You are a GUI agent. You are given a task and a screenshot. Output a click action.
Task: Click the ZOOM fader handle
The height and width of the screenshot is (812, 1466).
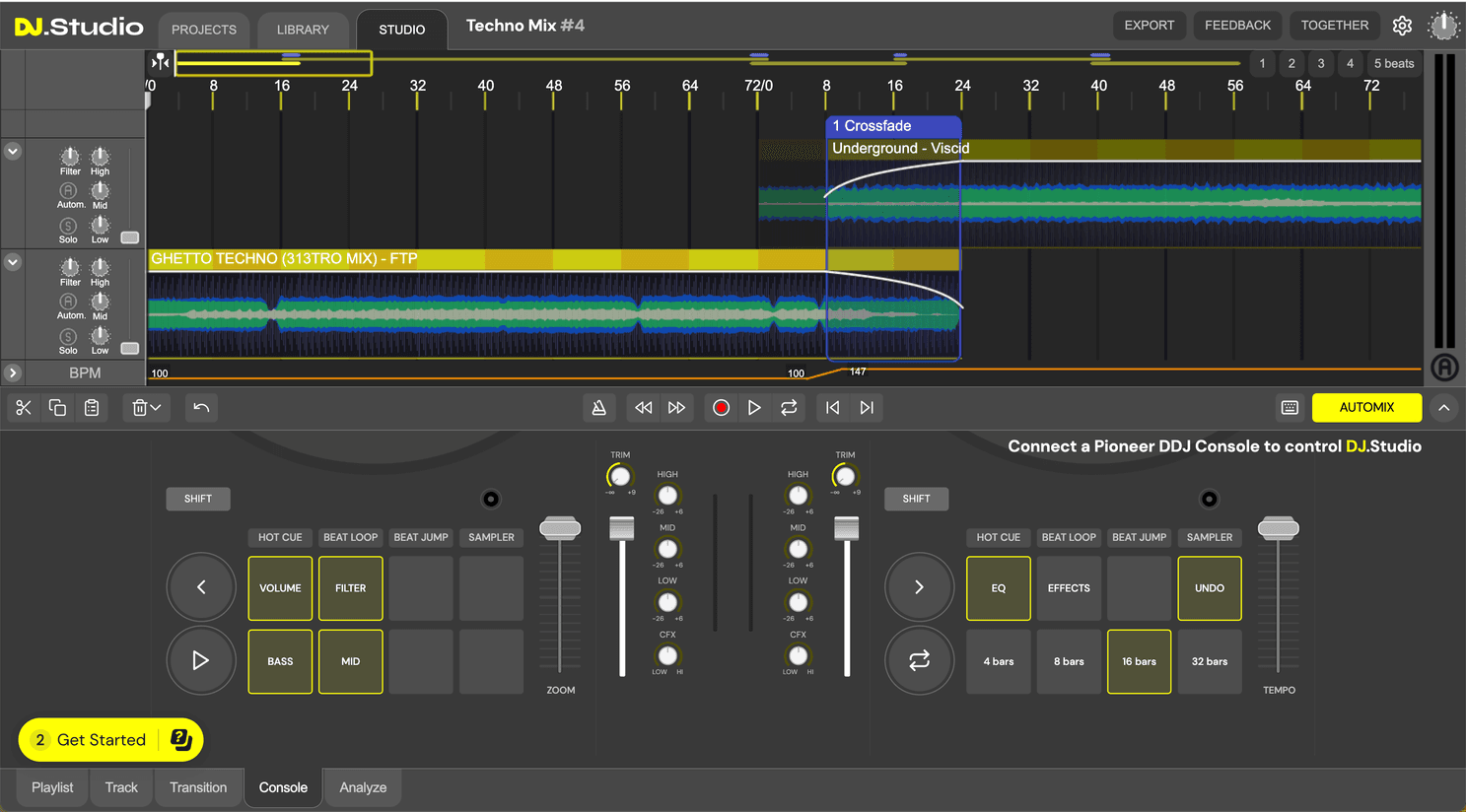pyautogui.click(x=560, y=528)
